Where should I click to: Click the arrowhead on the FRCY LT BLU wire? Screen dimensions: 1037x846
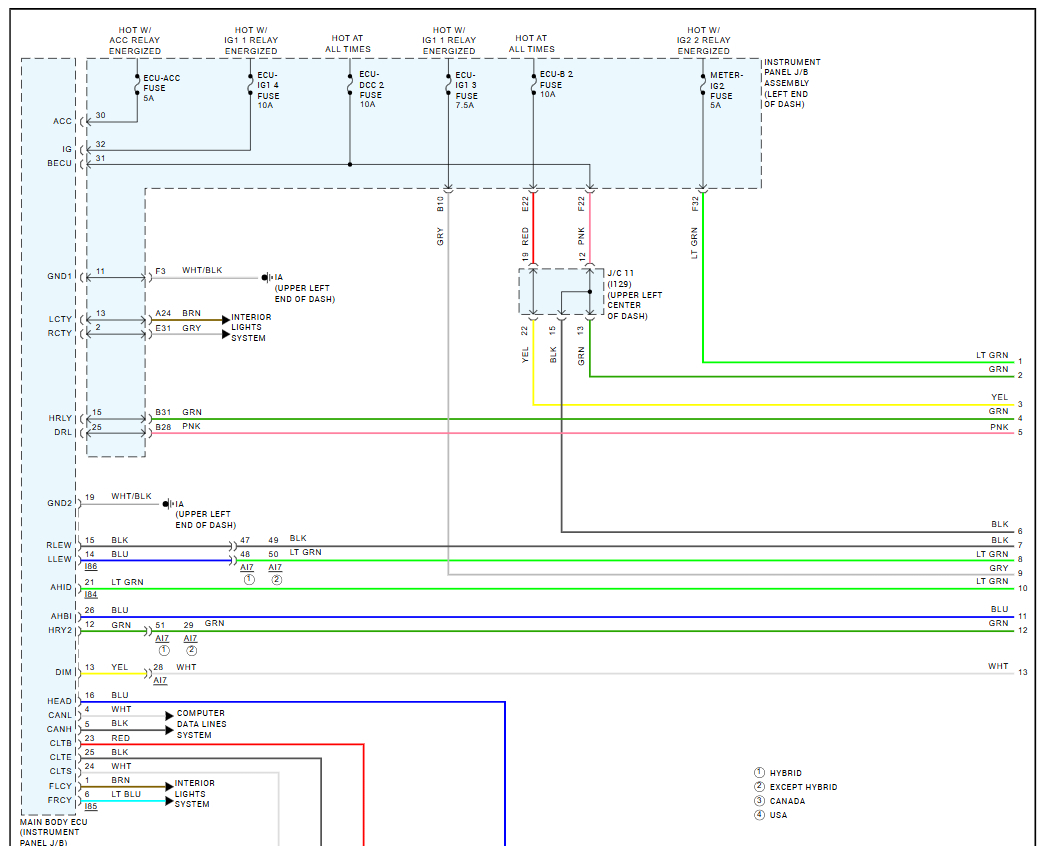coord(169,801)
